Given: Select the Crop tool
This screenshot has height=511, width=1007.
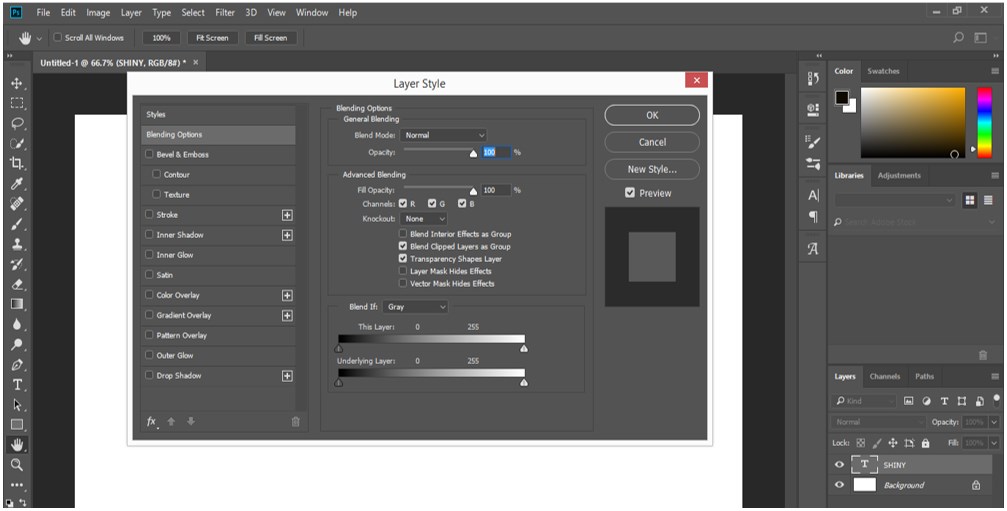Looking at the screenshot, I should pos(17,163).
